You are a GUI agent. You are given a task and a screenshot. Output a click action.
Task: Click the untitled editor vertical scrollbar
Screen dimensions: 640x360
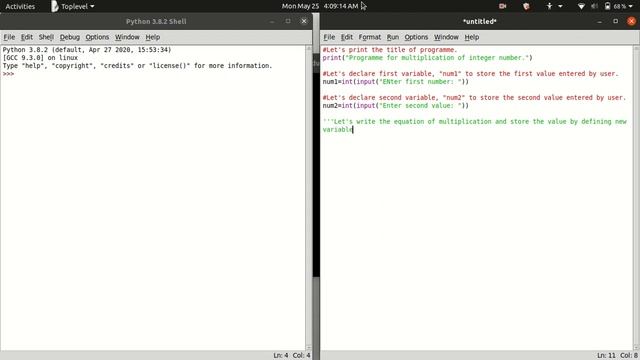636,198
